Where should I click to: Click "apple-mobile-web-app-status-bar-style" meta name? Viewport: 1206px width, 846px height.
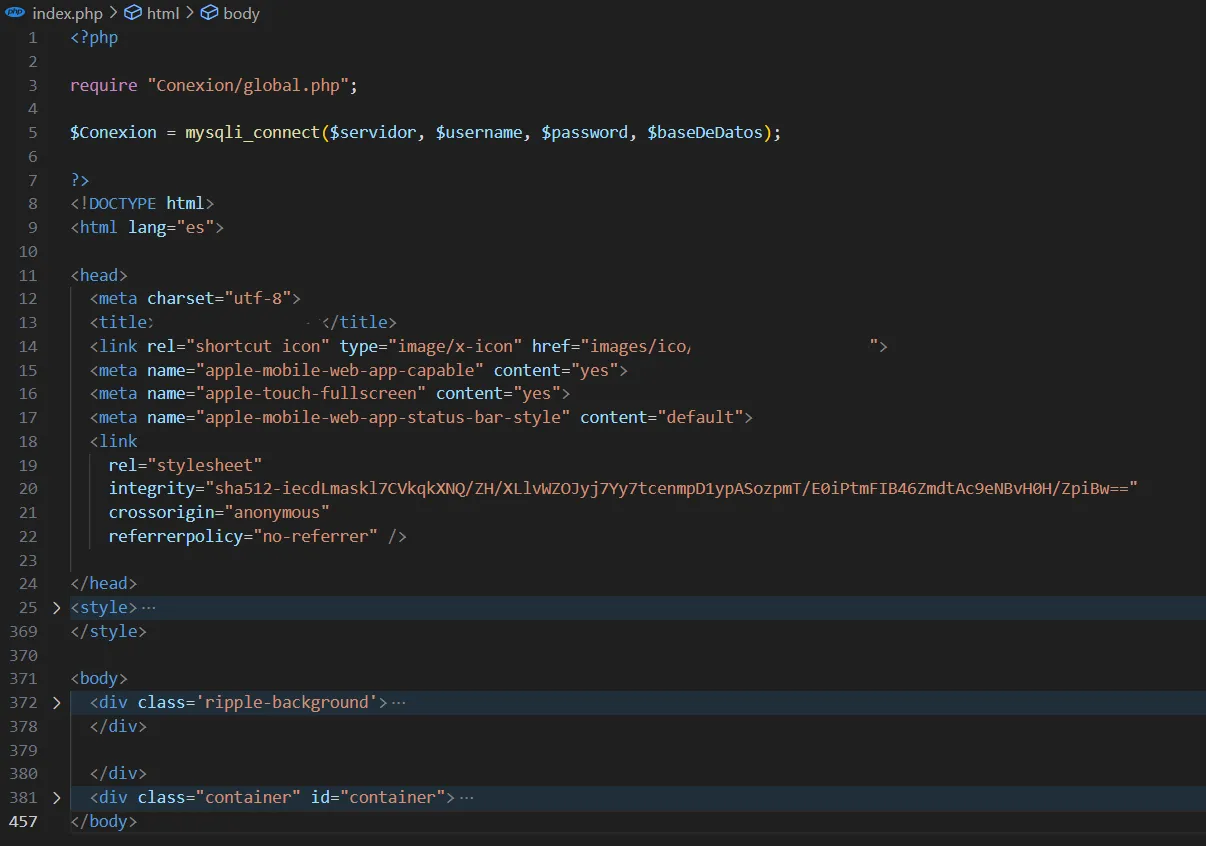point(383,417)
